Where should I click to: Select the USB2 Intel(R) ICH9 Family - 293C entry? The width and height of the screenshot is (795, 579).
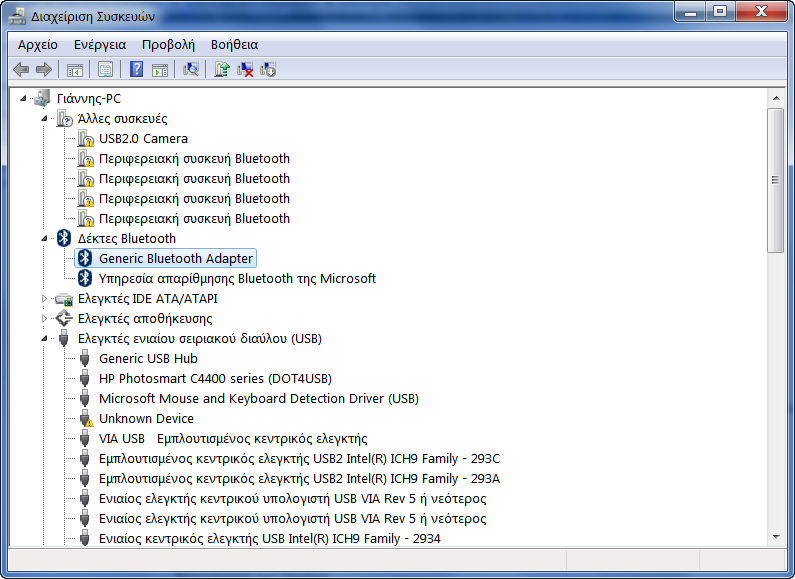(x=299, y=458)
